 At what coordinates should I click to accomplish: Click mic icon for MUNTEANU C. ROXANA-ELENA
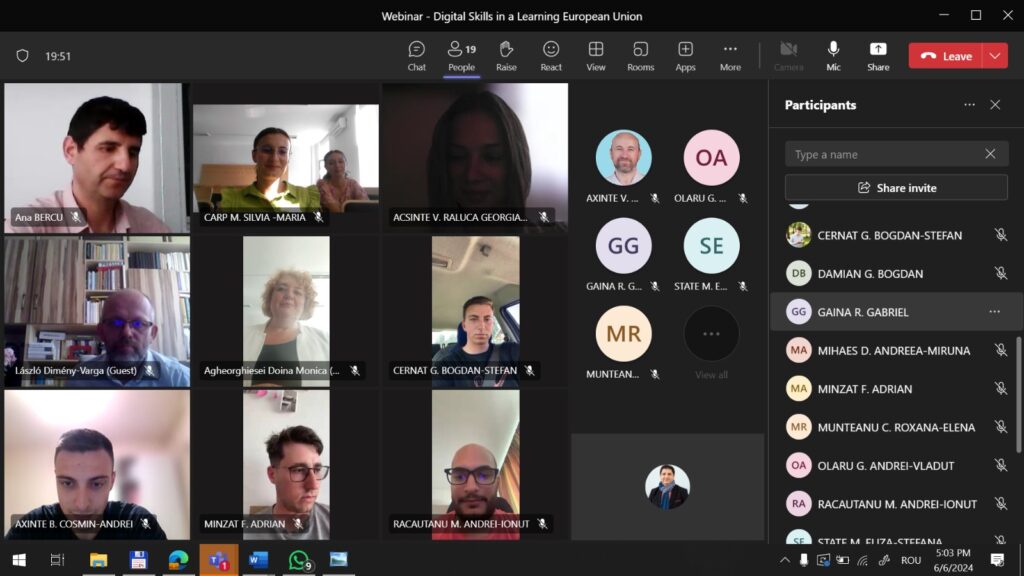coord(1000,427)
